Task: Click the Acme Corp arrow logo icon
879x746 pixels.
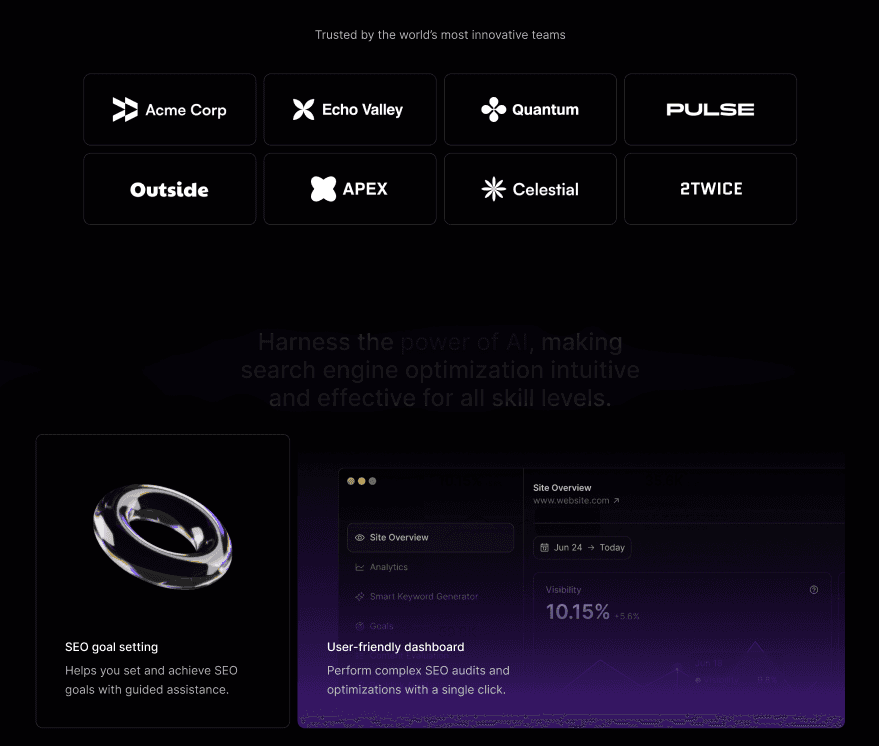Action: (x=123, y=109)
